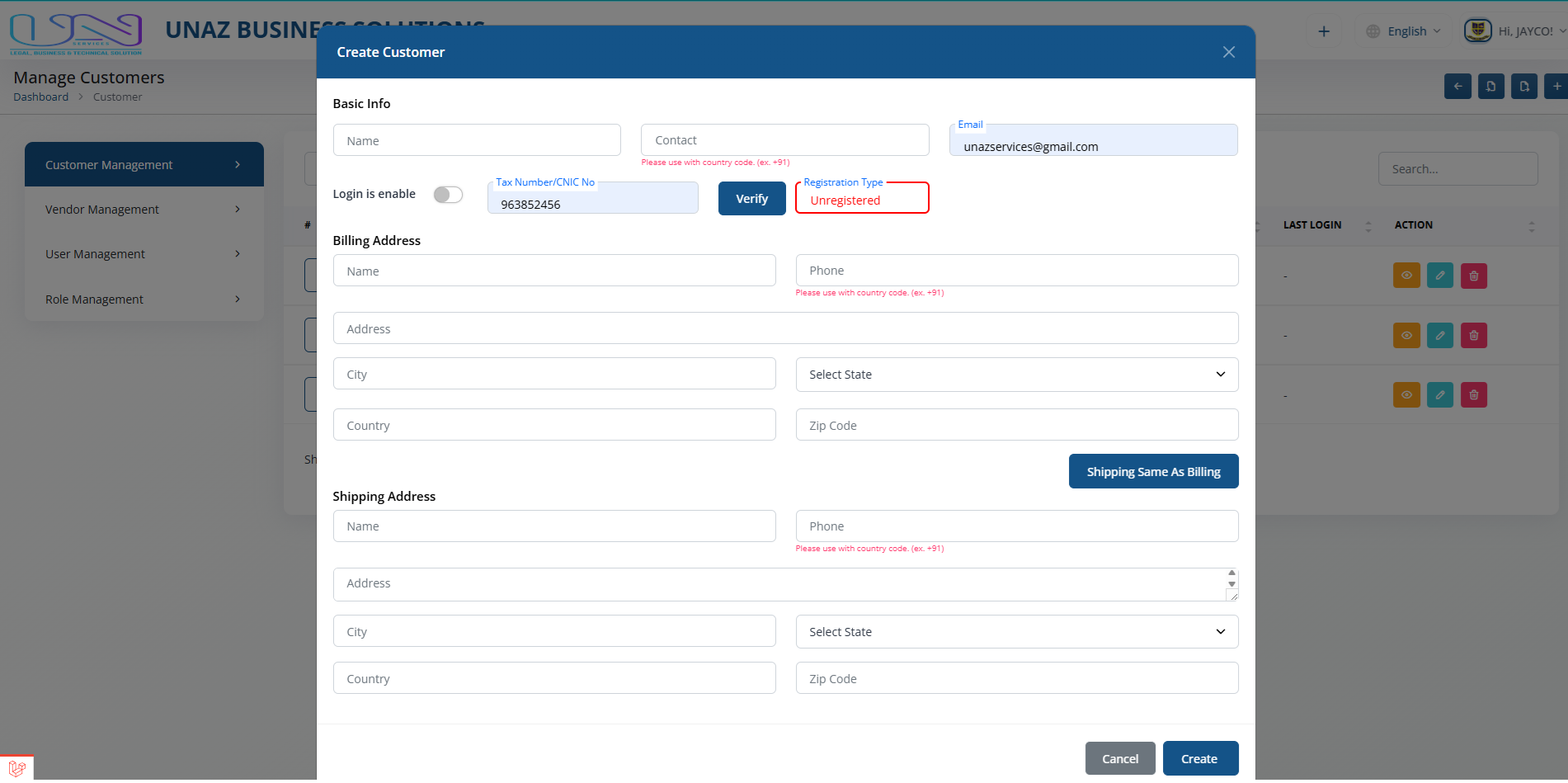The height and width of the screenshot is (783, 1568).
Task: Click the delete trash icon in third row
Action: 1473,395
